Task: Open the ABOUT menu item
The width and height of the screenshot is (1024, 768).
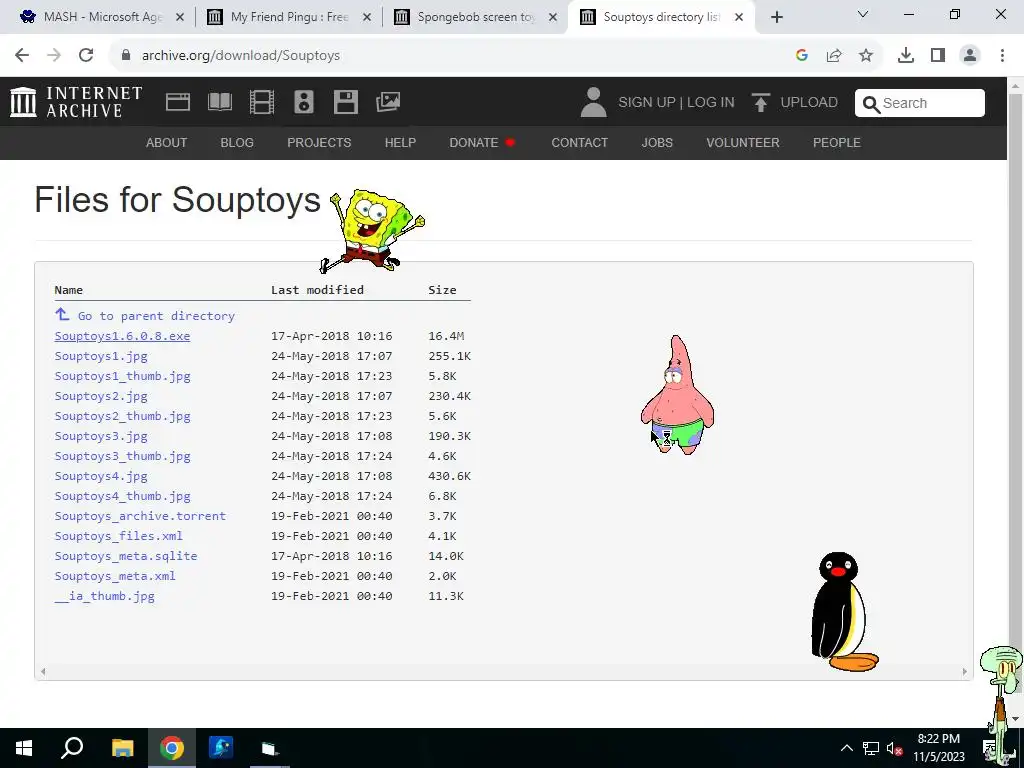Action: (167, 142)
